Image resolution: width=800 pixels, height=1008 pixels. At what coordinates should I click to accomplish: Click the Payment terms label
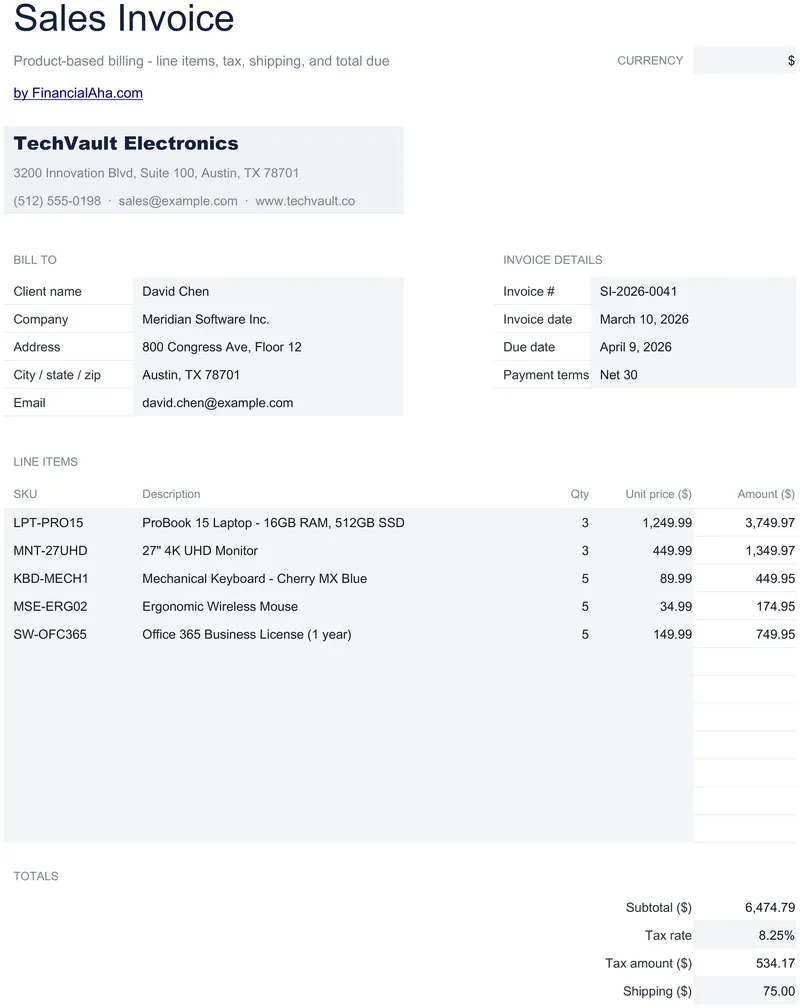(x=546, y=375)
